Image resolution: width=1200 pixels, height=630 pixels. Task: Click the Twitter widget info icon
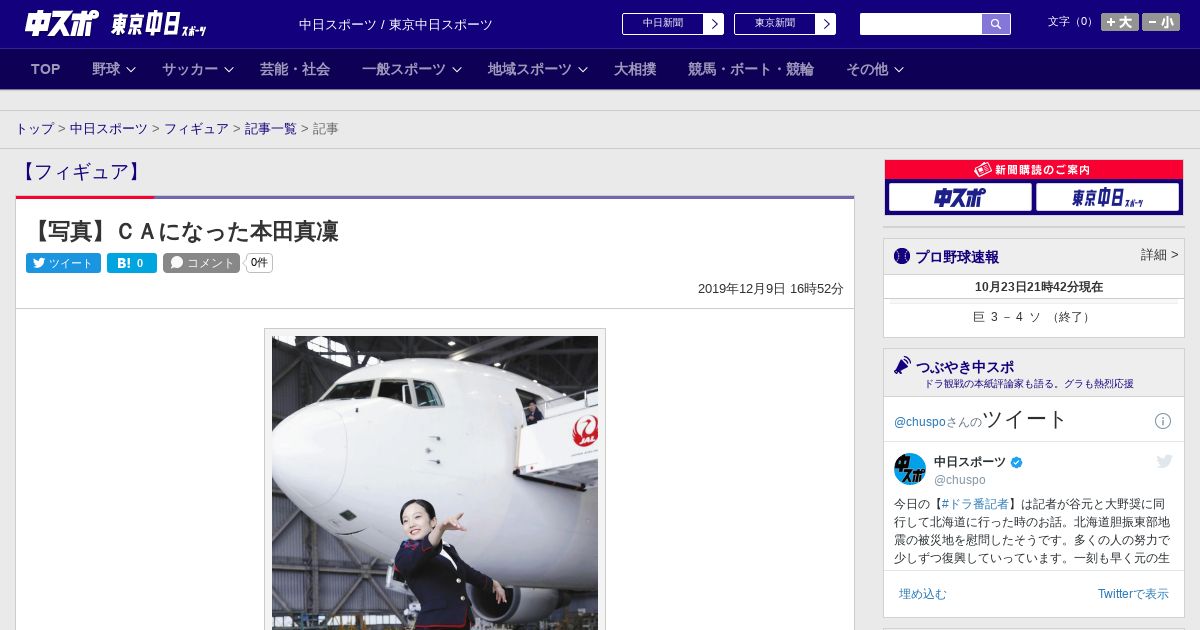point(1163,421)
